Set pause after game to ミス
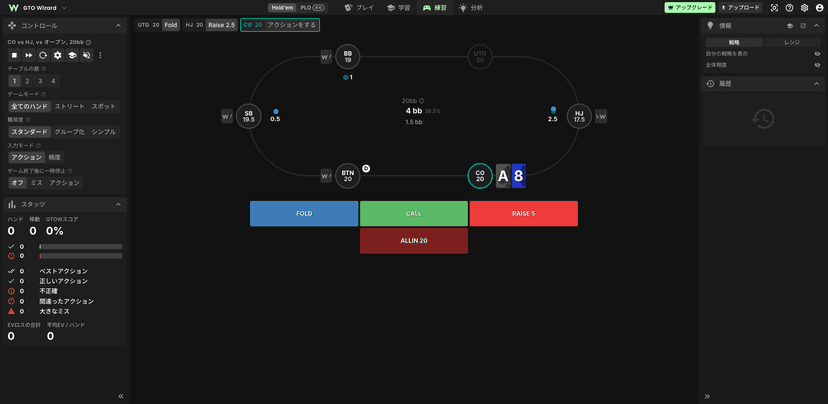The image size is (828, 404). 35,183
